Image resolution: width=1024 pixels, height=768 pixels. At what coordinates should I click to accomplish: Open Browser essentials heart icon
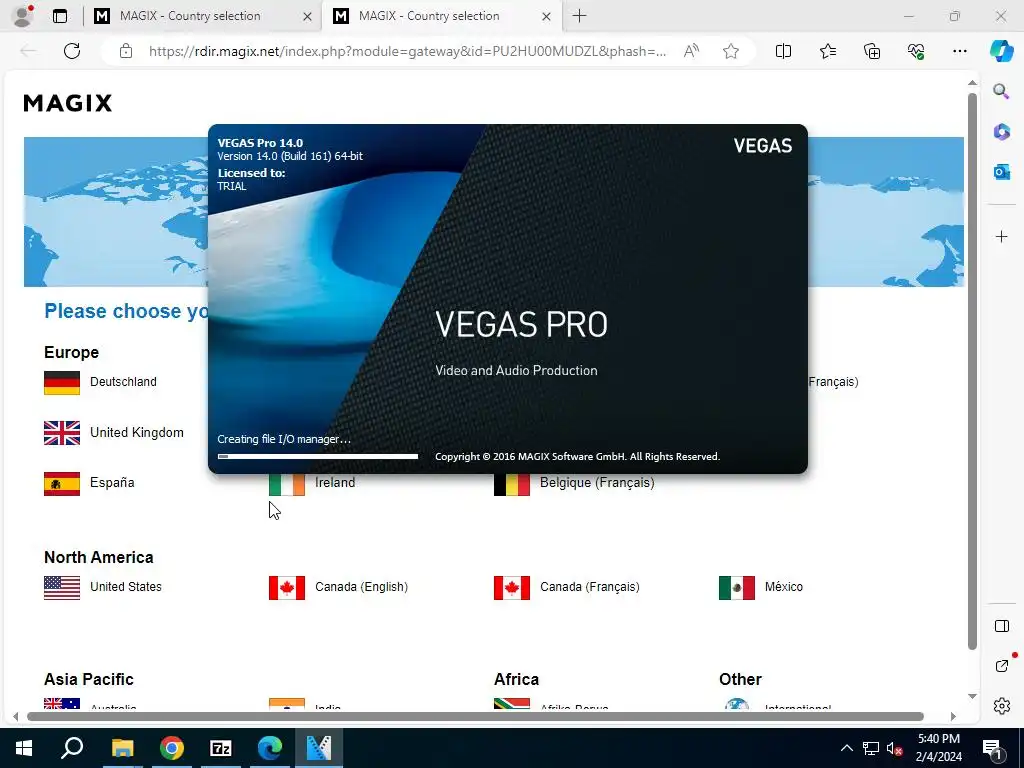pyautogui.click(x=916, y=51)
